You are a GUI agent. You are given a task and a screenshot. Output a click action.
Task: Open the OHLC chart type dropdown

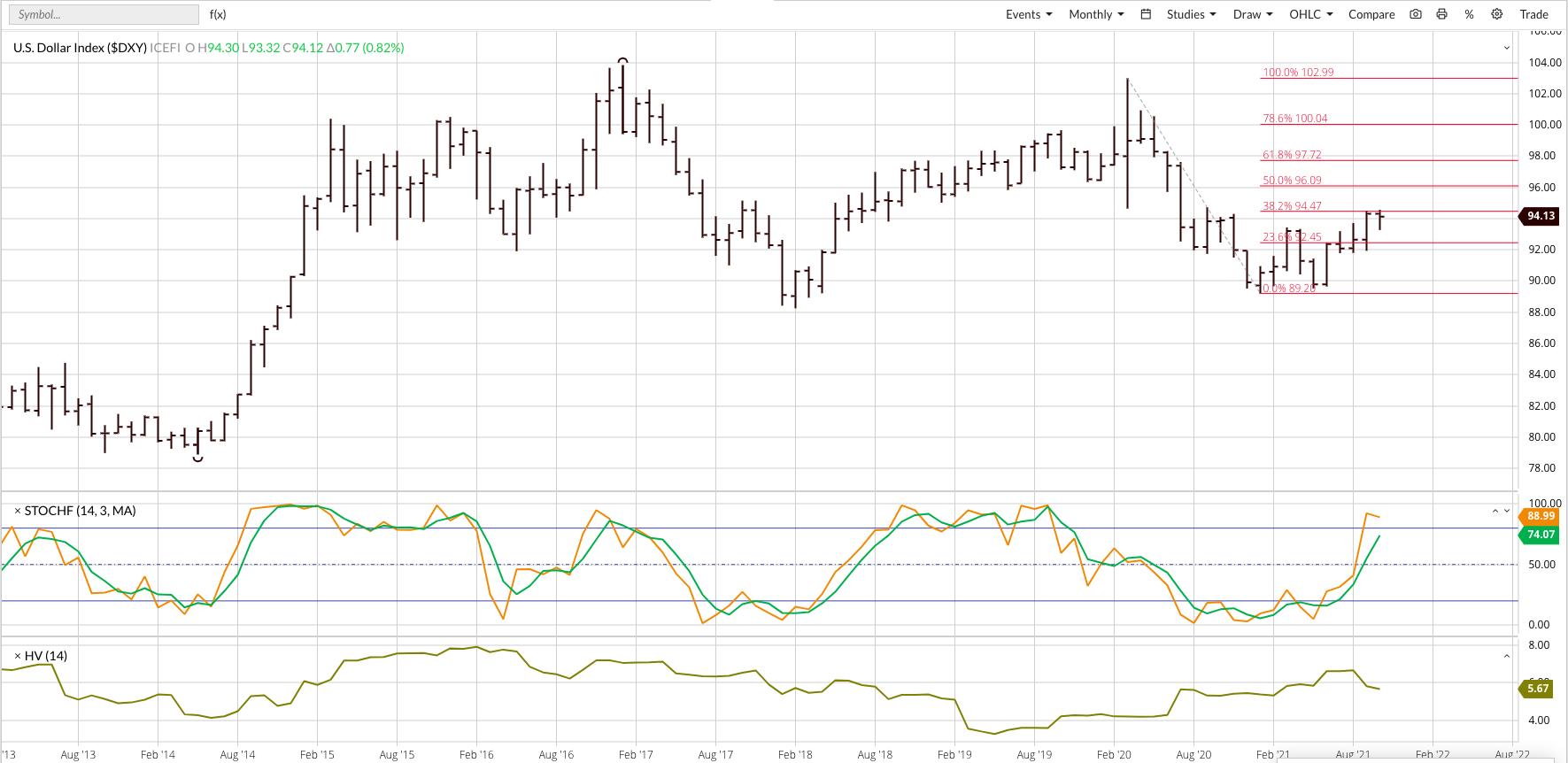[x=1310, y=14]
